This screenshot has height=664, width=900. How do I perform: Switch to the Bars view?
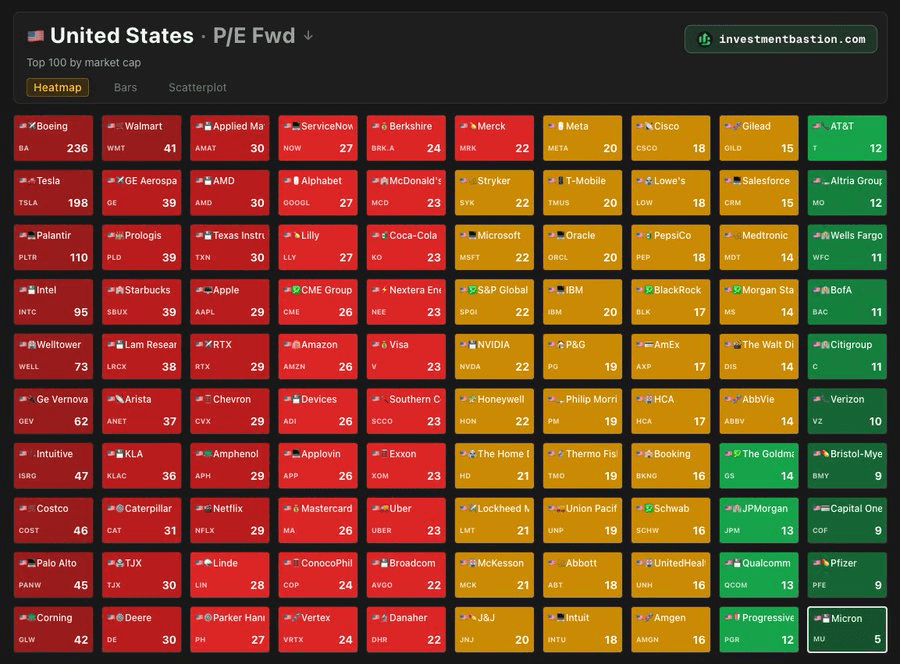tap(125, 87)
